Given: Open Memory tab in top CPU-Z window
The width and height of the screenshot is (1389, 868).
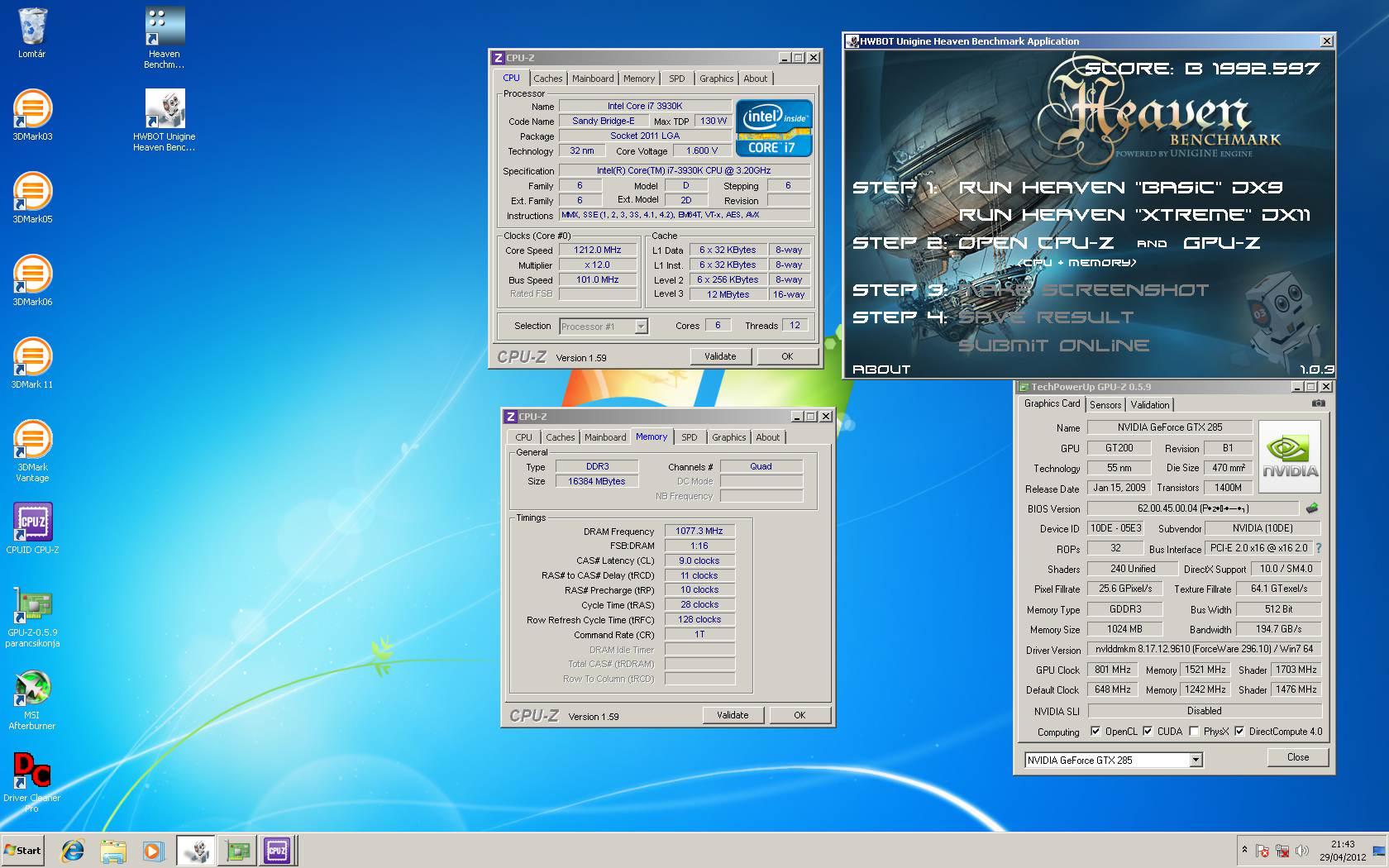Looking at the screenshot, I should click(639, 79).
